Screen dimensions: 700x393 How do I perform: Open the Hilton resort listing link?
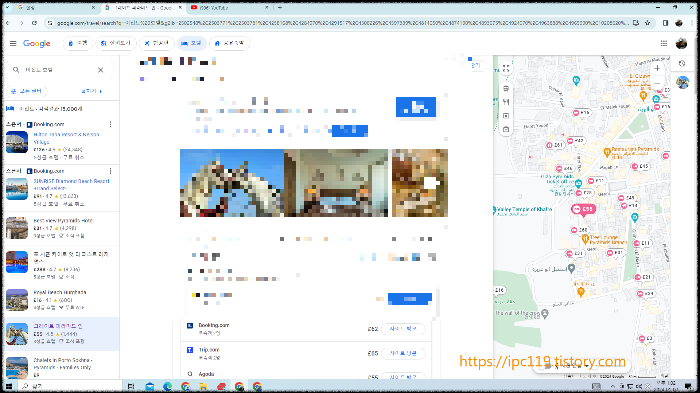[x=67, y=138]
